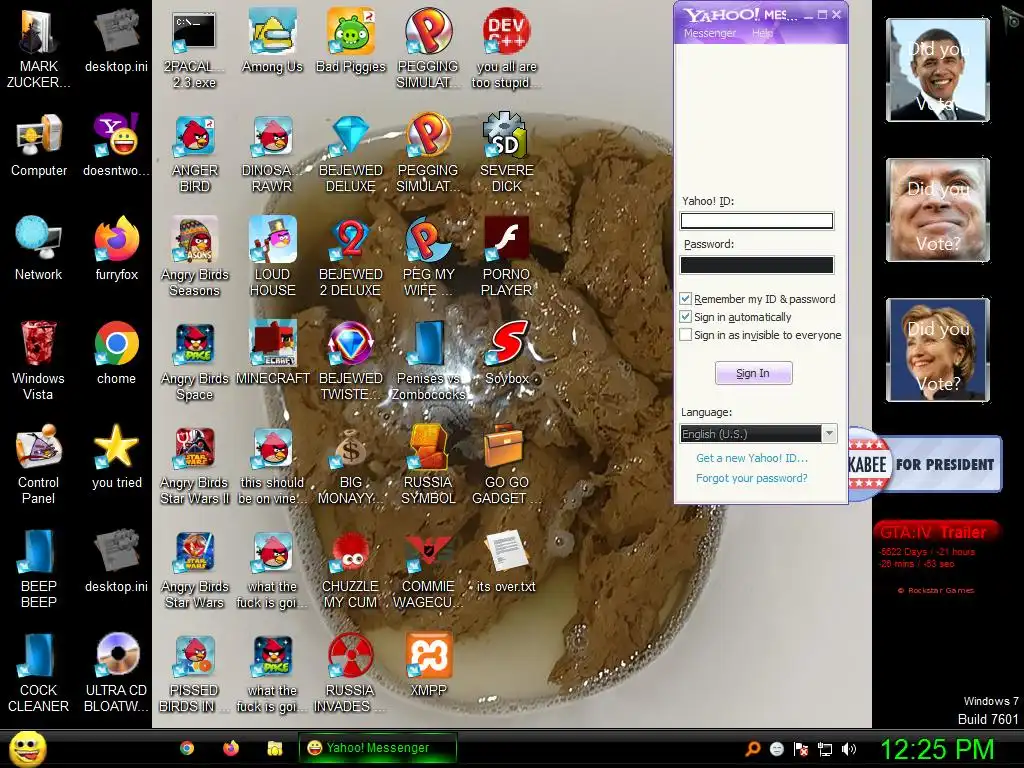Focus the Password field
Image resolution: width=1024 pixels, height=768 pixels.
click(757, 264)
